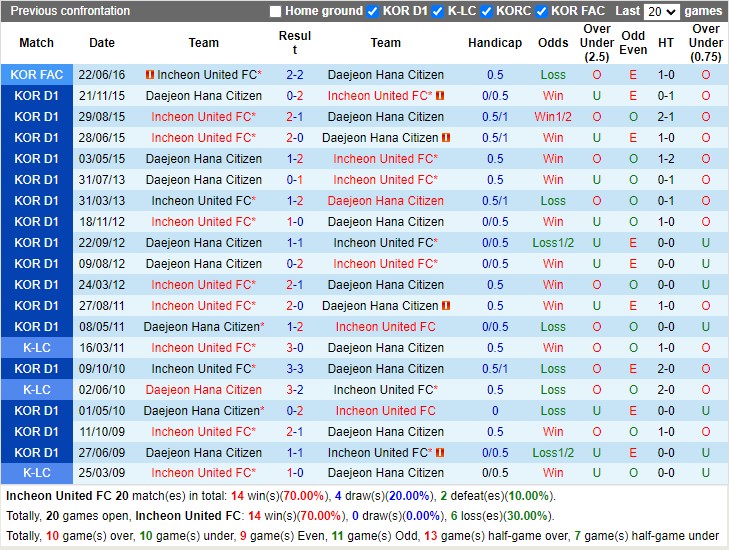Uncheck the KOR FAC checkbox

pyautogui.click(x=541, y=12)
